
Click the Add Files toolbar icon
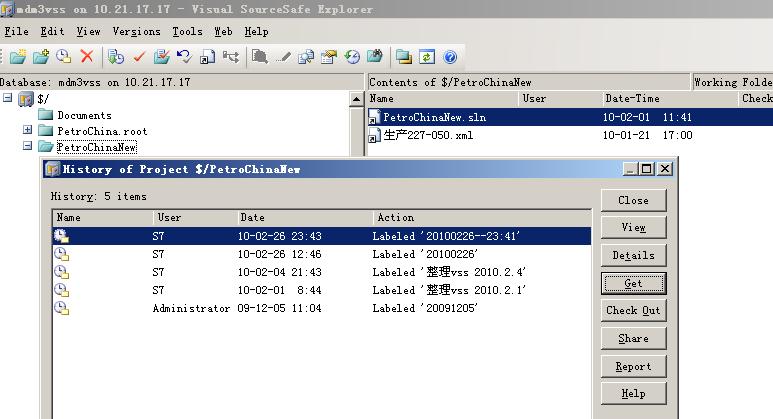41,57
